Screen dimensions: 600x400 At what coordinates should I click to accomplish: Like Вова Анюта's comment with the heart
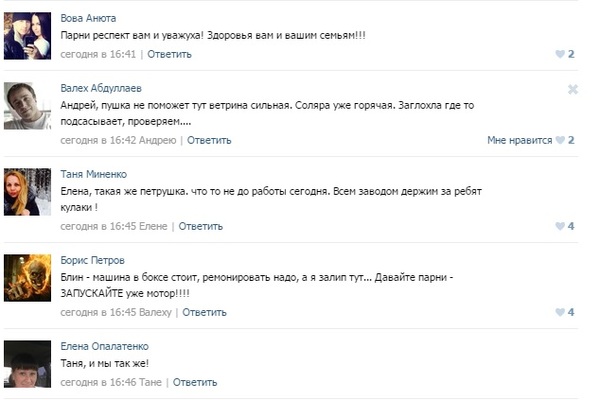(x=560, y=54)
